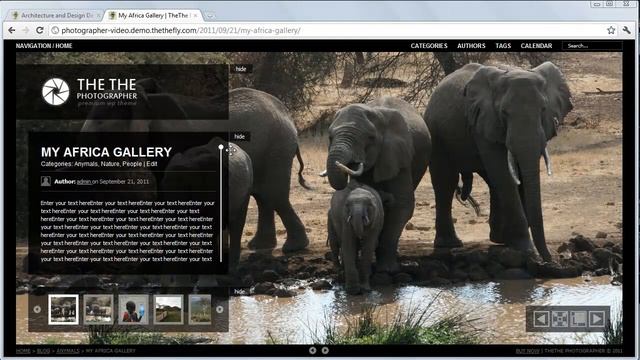Click the address bar URL
The height and width of the screenshot is (360, 640).
tap(181, 30)
